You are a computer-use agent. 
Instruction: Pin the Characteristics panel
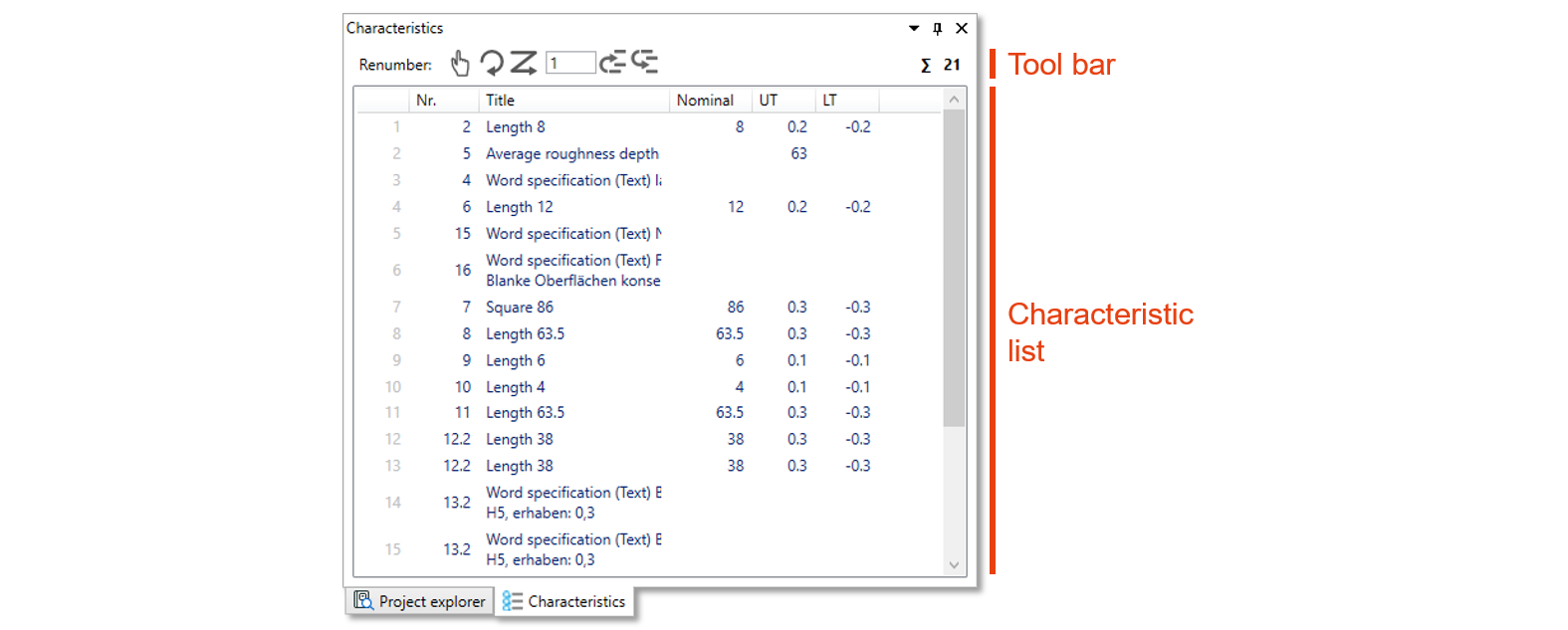[x=937, y=29]
